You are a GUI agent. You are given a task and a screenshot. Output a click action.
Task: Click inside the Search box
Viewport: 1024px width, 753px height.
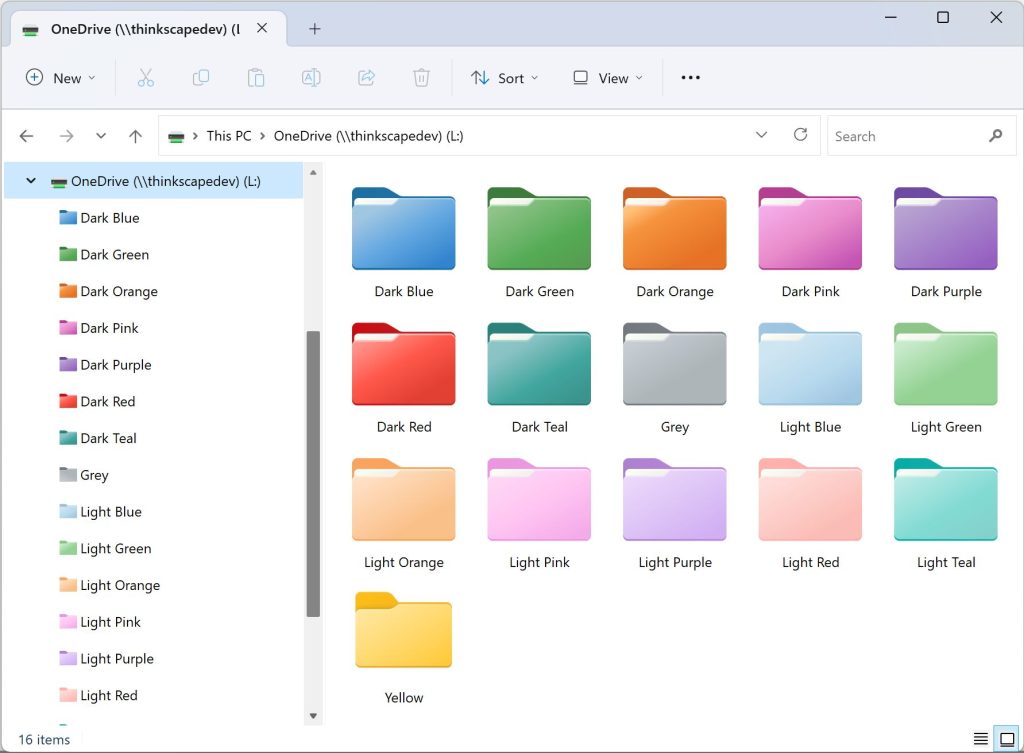pyautogui.click(x=905, y=136)
